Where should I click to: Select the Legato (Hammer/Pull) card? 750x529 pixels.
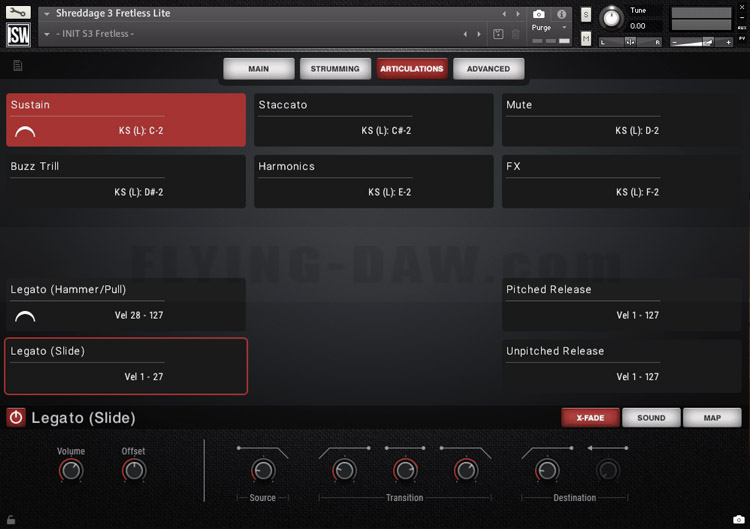point(126,305)
